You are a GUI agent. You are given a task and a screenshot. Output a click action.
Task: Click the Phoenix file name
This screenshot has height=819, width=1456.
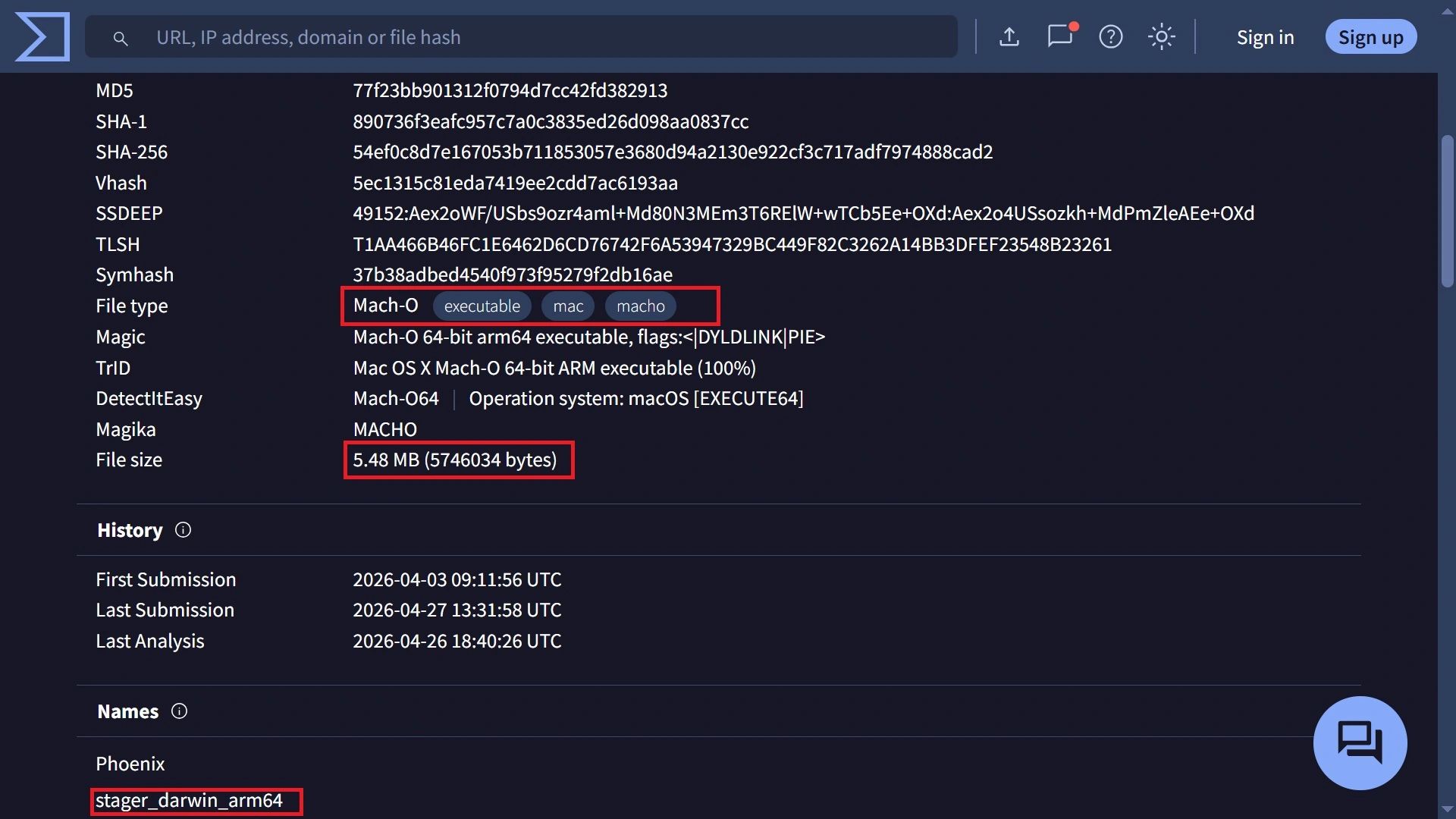click(x=130, y=764)
